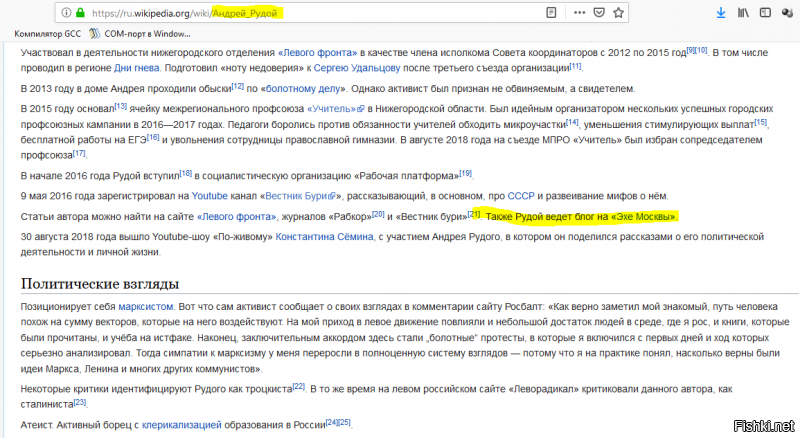This screenshot has height=438, width=800.
Task: Follow the 'Youtube' link
Action: point(210,196)
